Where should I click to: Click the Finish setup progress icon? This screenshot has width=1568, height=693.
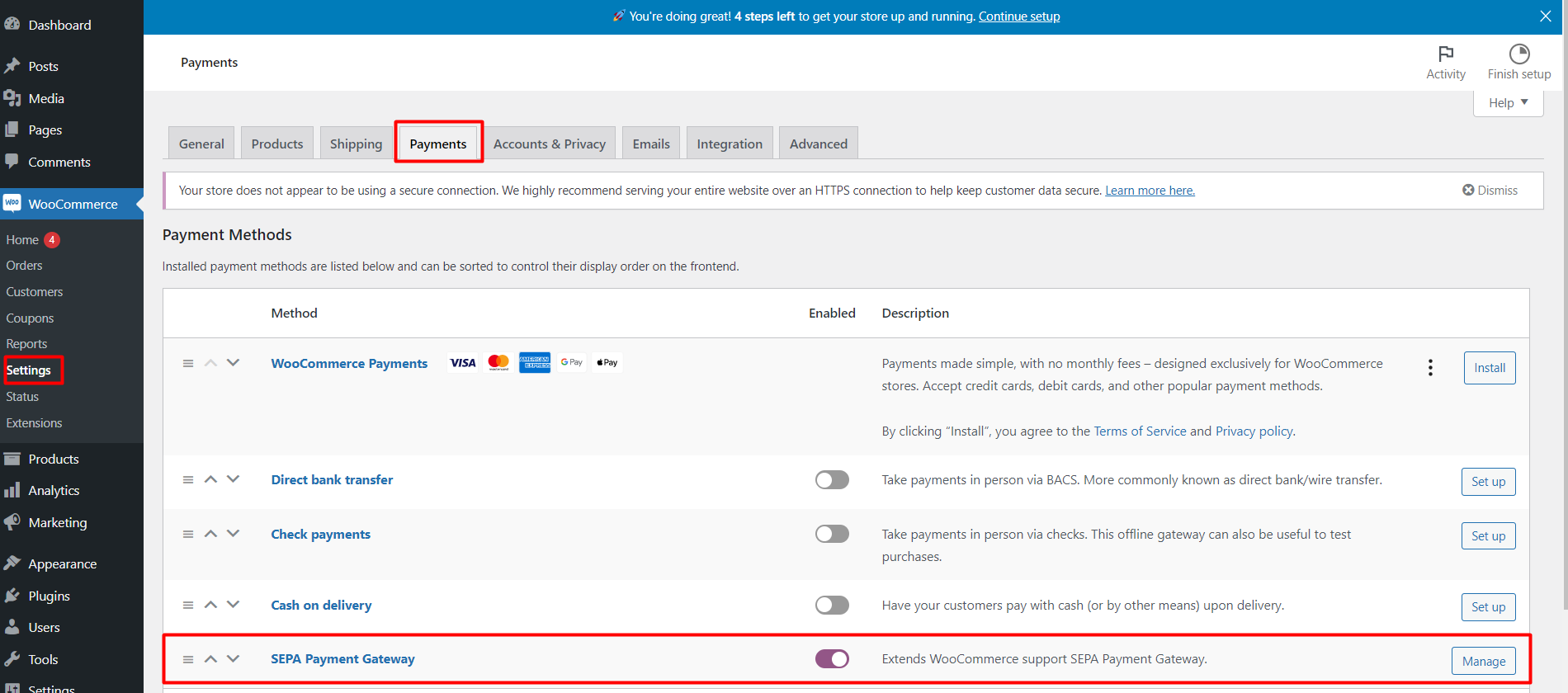pyautogui.click(x=1518, y=54)
